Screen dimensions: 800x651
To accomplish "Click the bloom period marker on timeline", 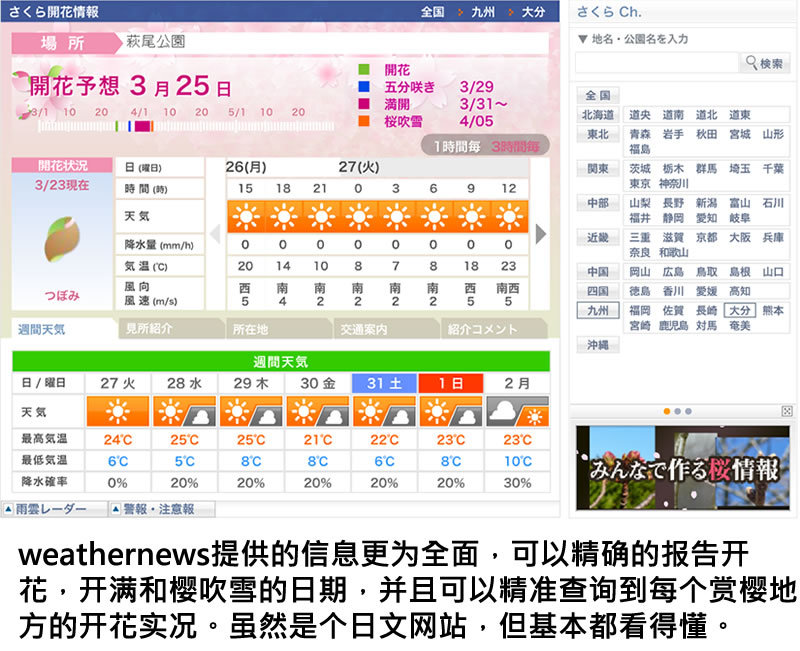I will coord(143,126).
